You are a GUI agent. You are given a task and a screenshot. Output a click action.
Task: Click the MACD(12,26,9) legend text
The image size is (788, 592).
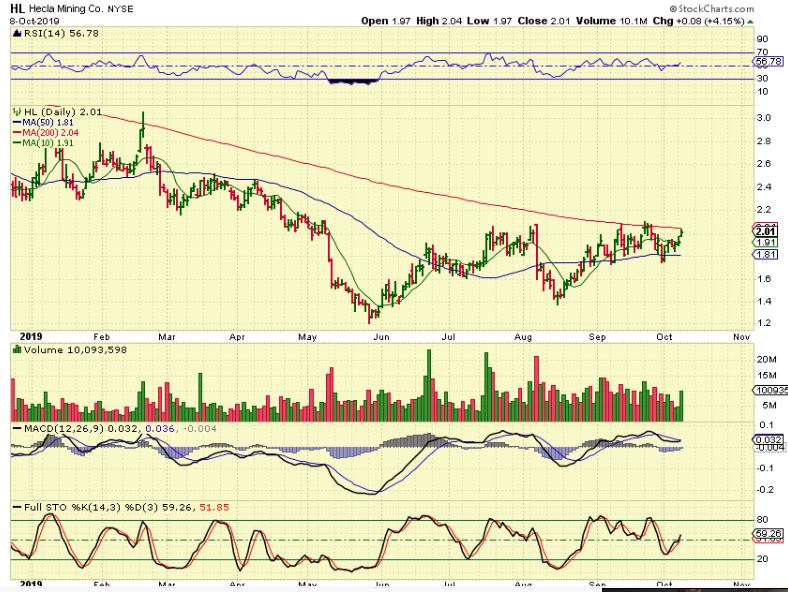click(x=63, y=429)
